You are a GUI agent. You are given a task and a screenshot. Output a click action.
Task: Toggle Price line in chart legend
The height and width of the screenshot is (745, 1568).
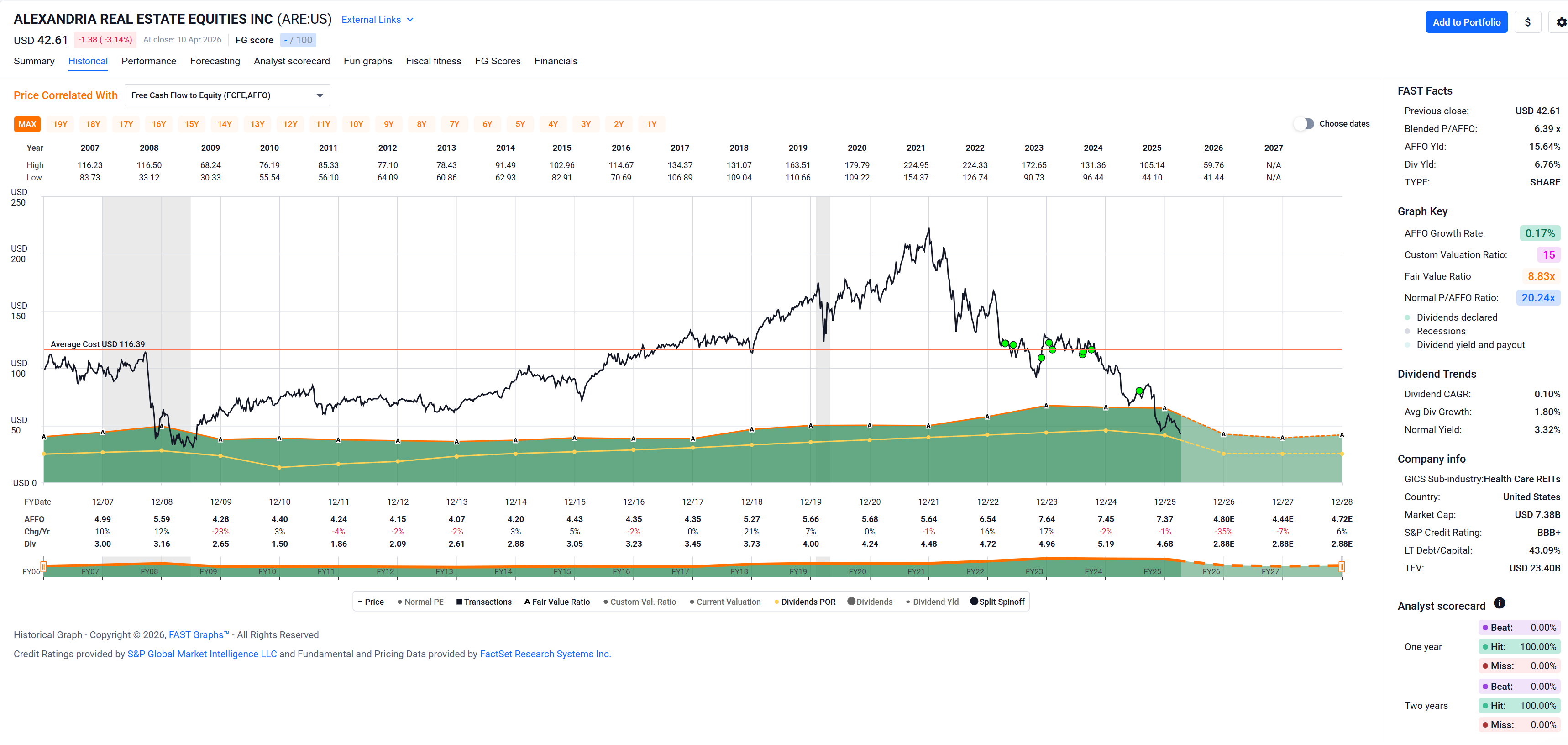(371, 602)
